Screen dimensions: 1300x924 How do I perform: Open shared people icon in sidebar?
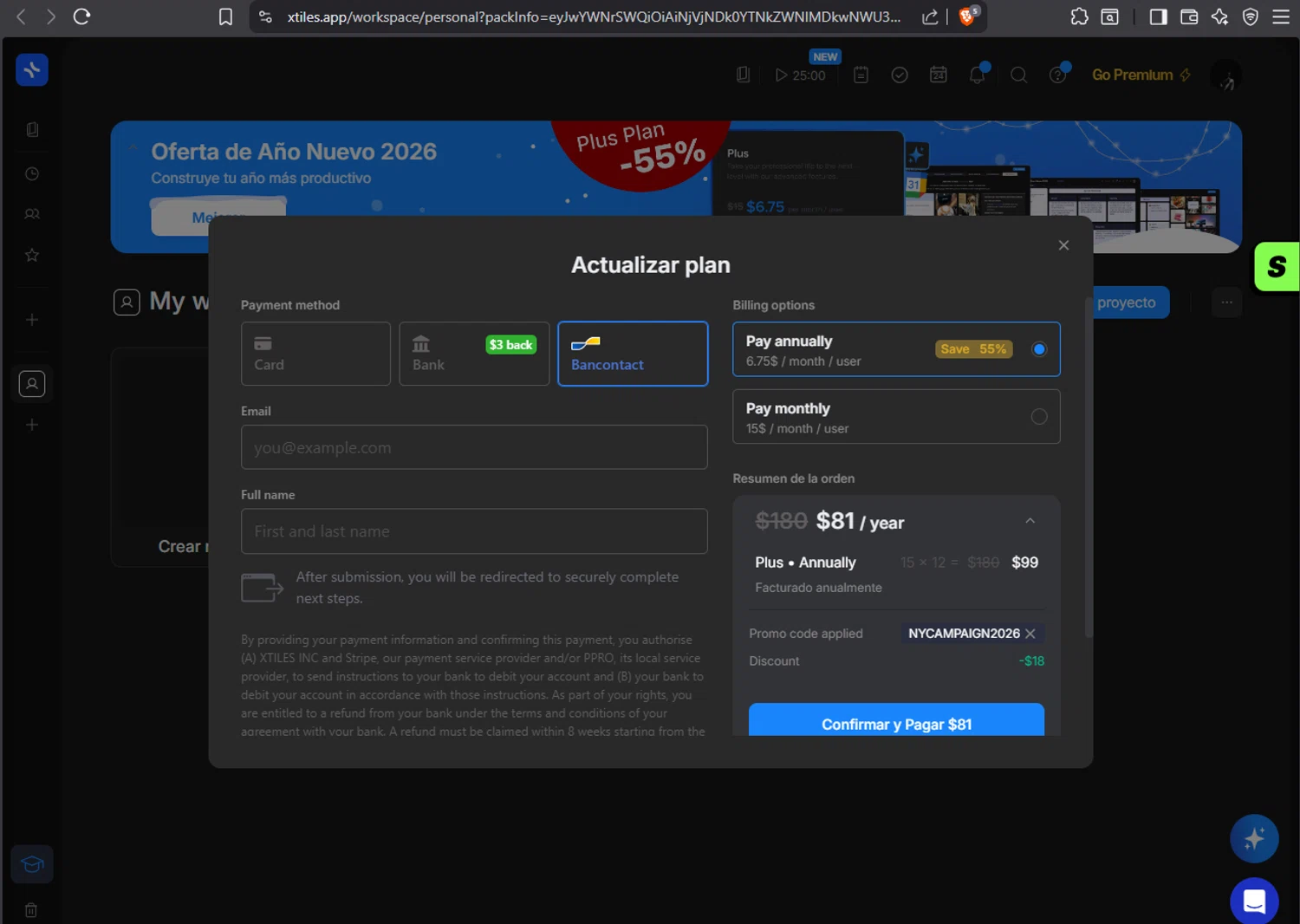coord(32,214)
